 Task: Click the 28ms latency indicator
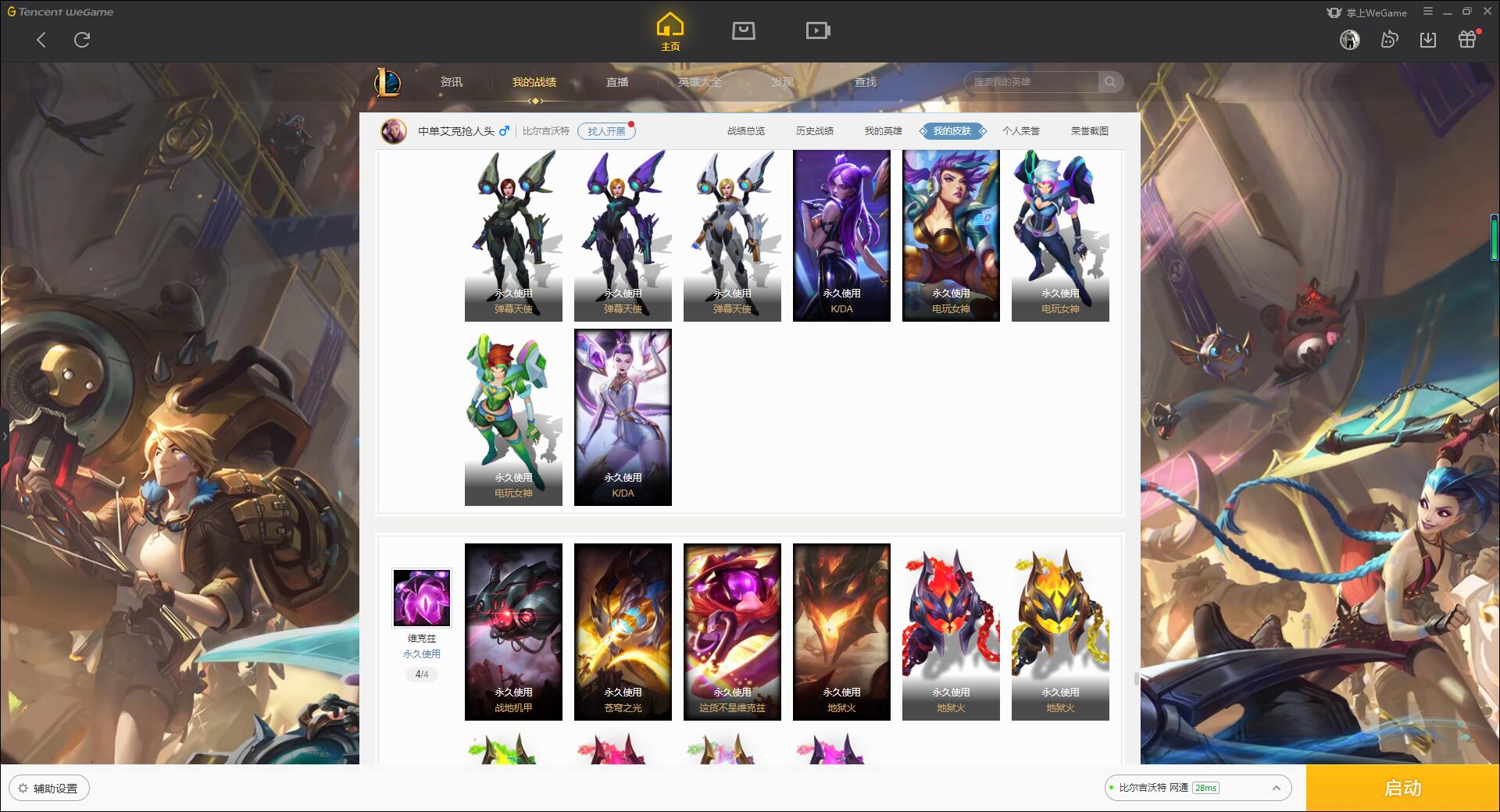(1205, 788)
